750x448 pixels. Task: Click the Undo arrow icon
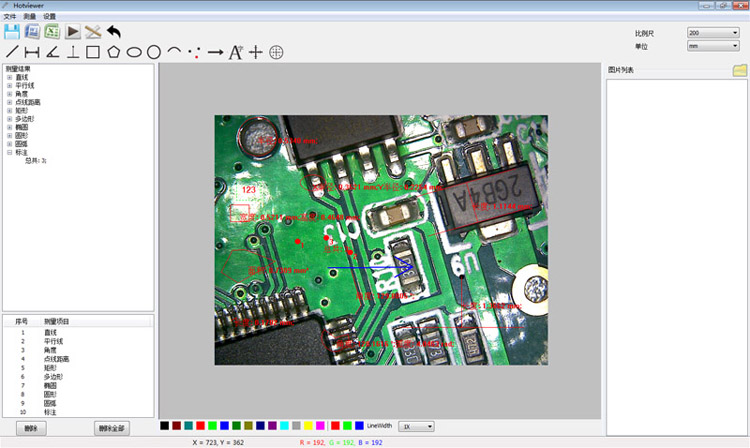click(x=113, y=32)
